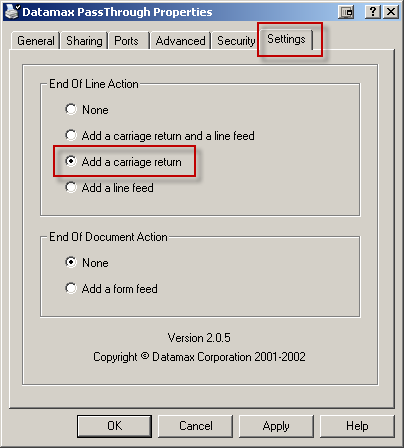Screen dimensions: 404x448
Task: Confirm changes with the OK button
Action: [x=114, y=426]
